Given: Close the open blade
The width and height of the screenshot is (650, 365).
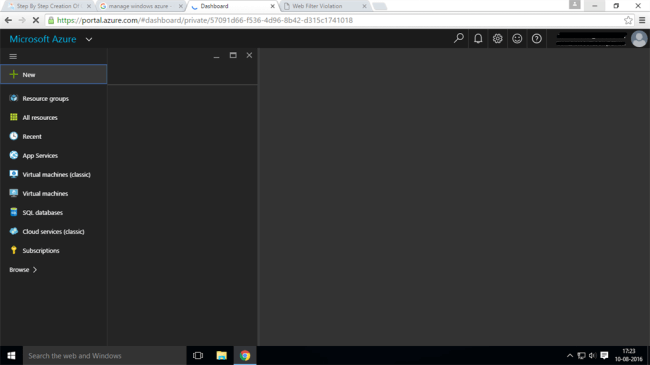Looking at the screenshot, I should 249,55.
